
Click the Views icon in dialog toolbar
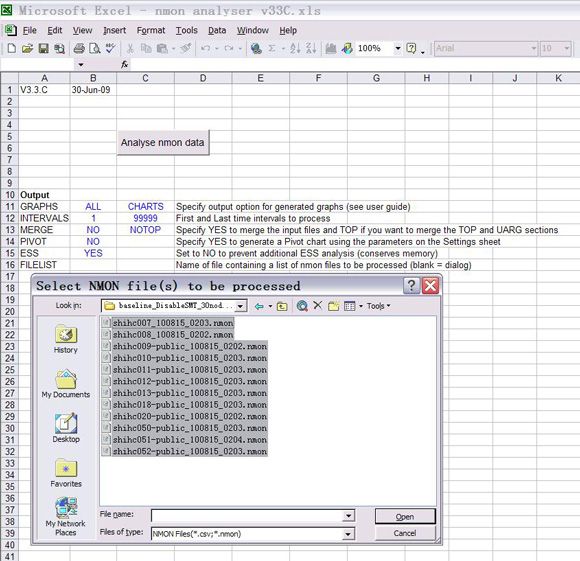(x=349, y=306)
